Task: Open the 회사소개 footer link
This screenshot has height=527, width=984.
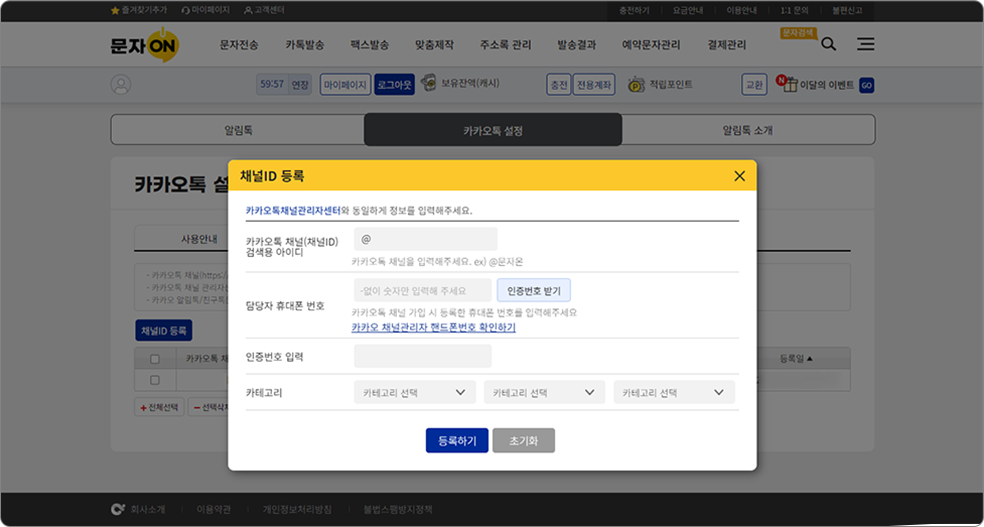Action: [x=148, y=509]
